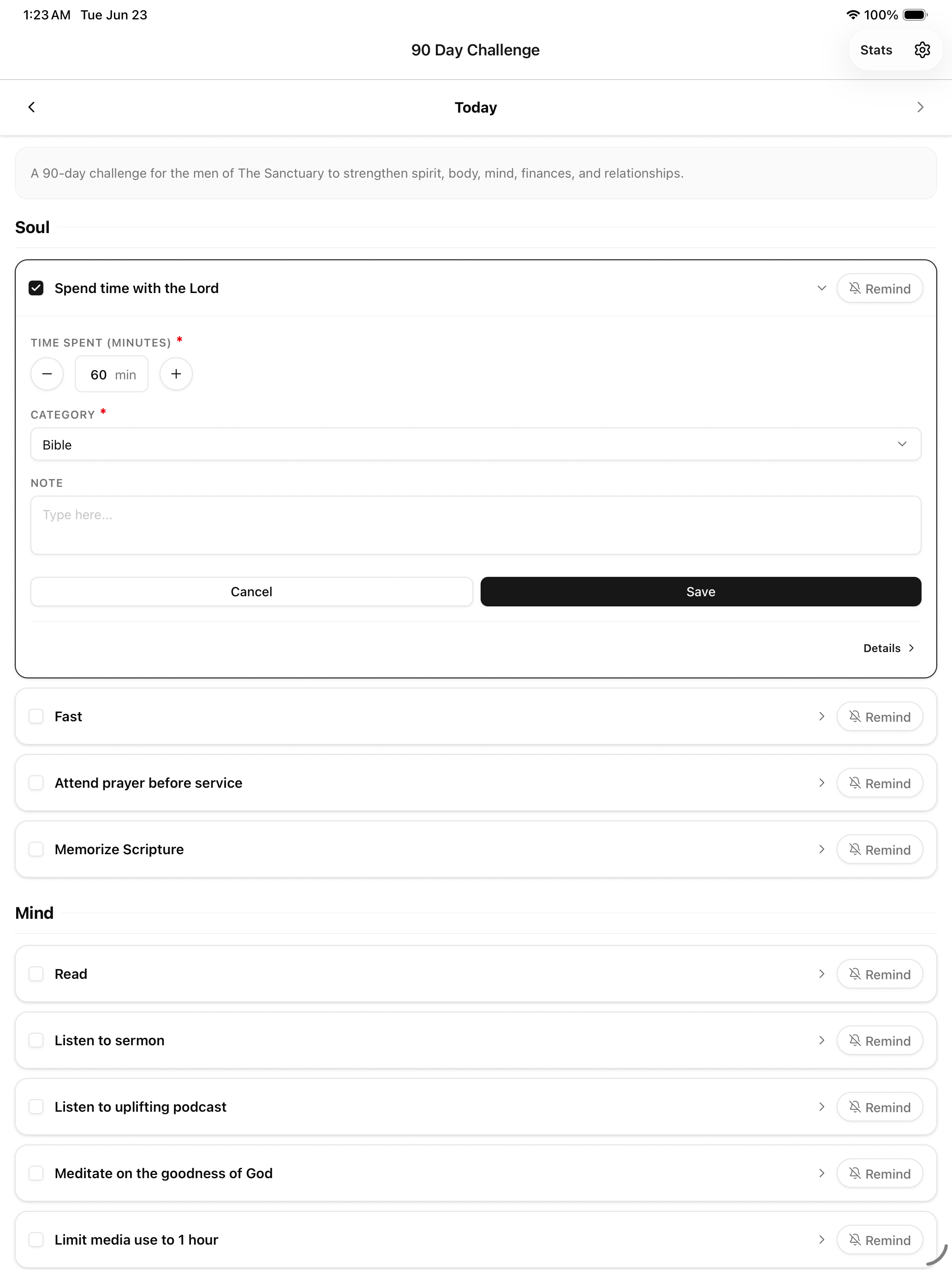Go to next day with forward arrow

pyautogui.click(x=920, y=108)
